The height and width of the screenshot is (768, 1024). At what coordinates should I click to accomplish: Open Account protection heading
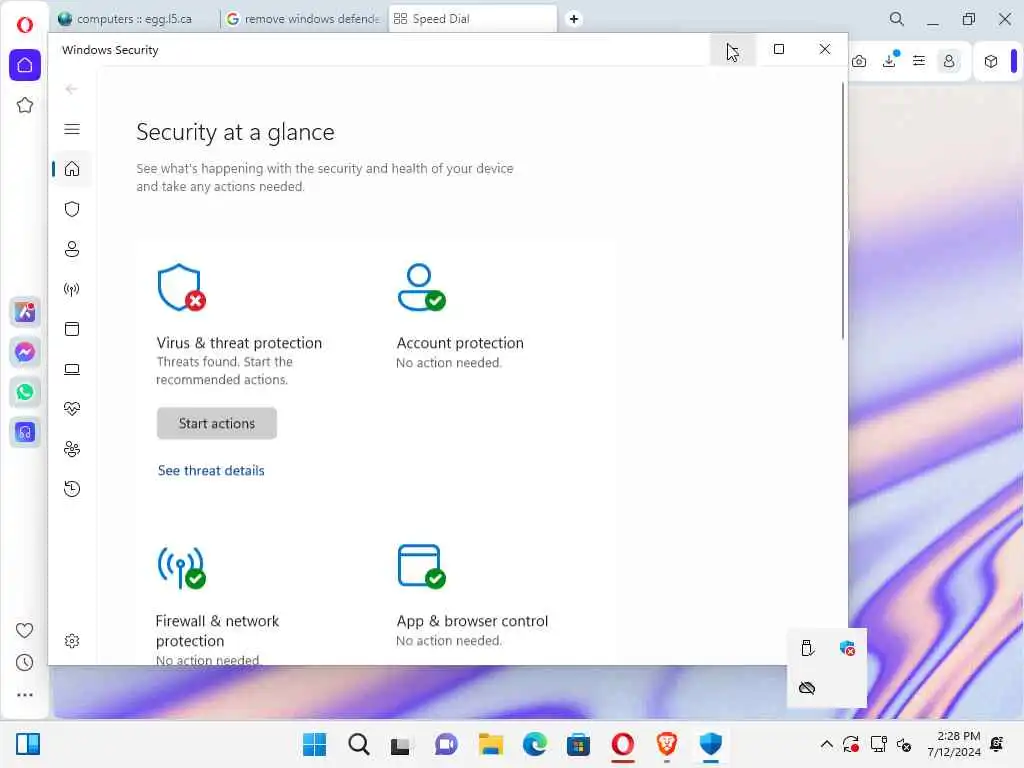pos(460,343)
